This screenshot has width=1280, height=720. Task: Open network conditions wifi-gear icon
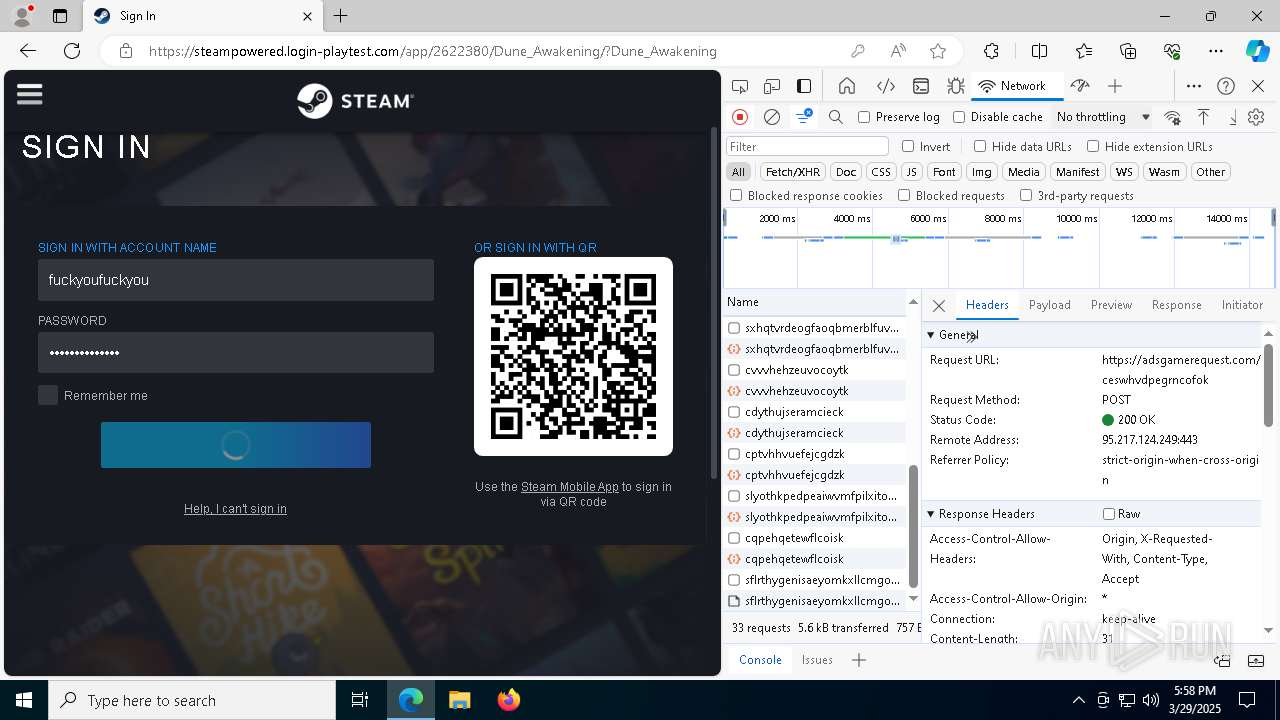(x=1173, y=117)
